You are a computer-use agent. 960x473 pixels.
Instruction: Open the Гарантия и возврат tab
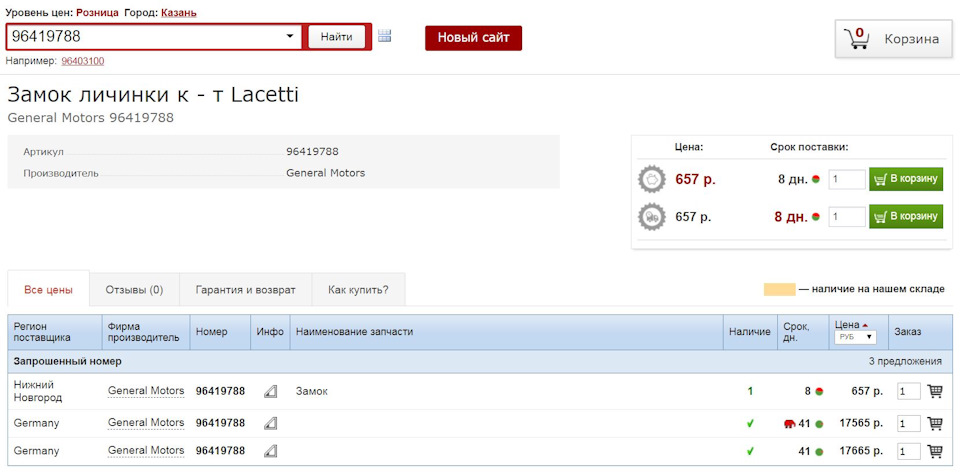tap(245, 290)
